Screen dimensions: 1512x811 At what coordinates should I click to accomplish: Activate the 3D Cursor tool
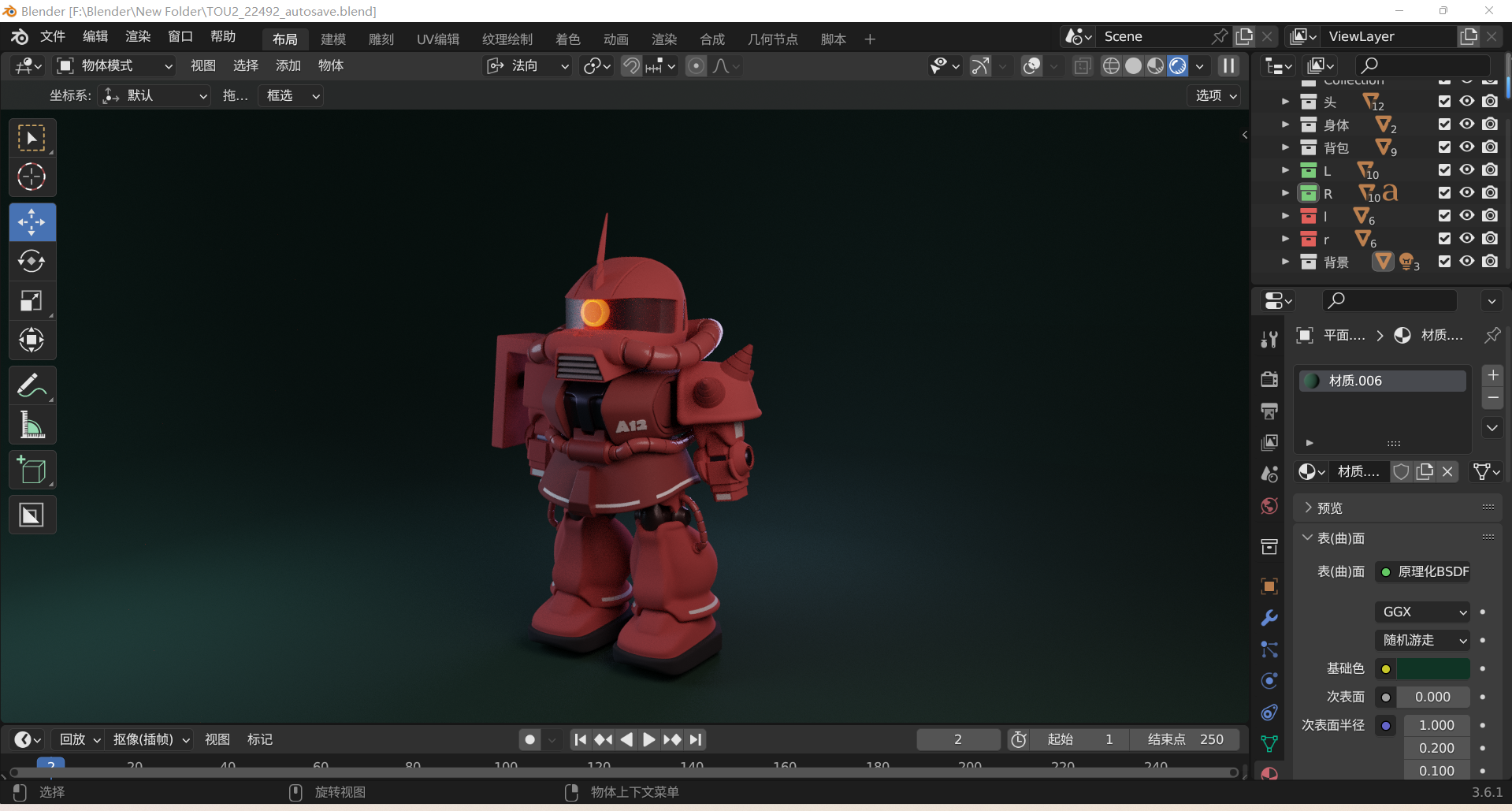point(32,177)
